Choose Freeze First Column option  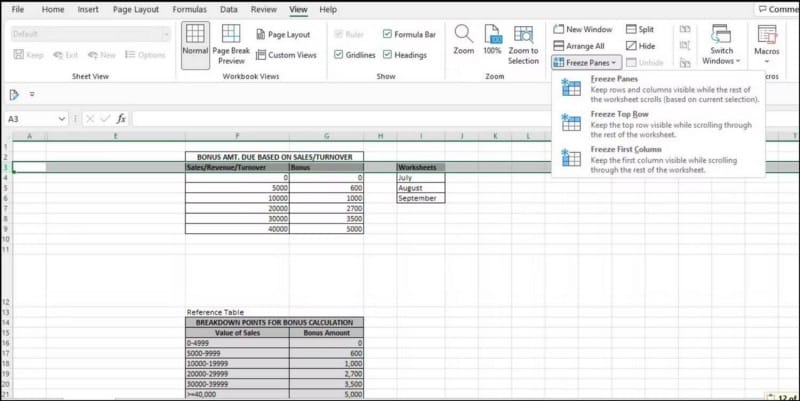(627, 149)
